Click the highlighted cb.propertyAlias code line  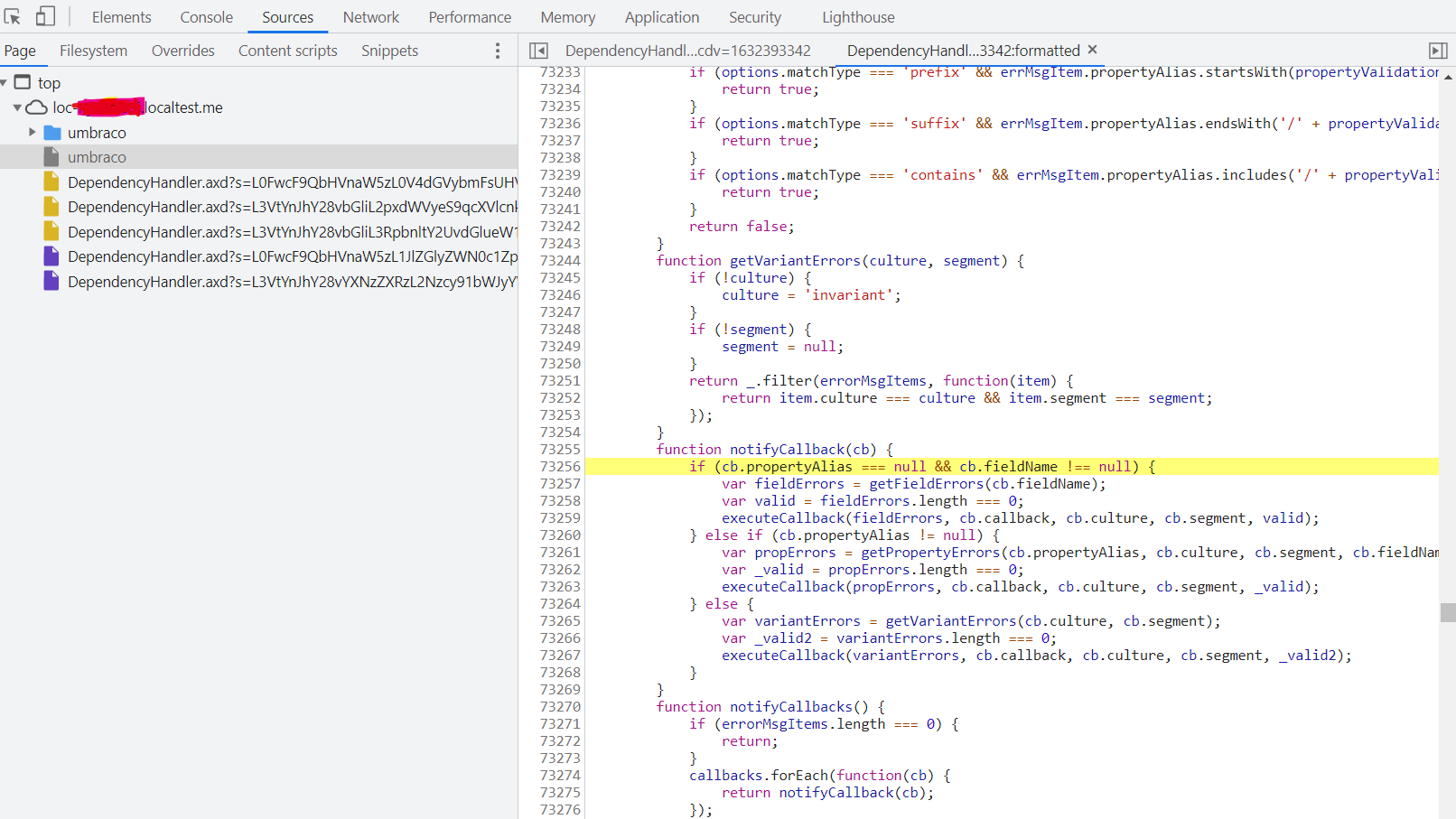click(1012, 467)
